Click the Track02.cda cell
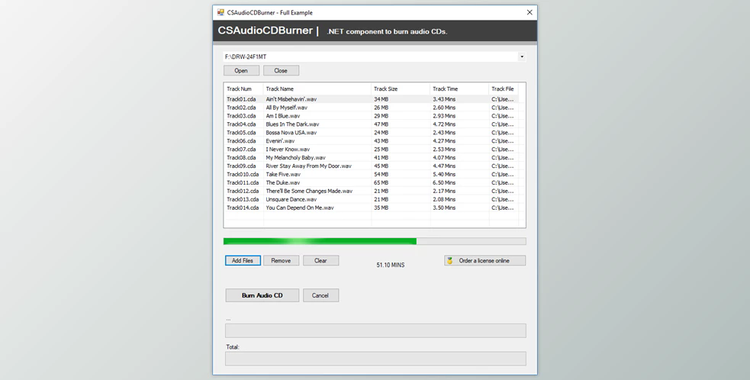The height and width of the screenshot is (380, 750). coord(242,108)
